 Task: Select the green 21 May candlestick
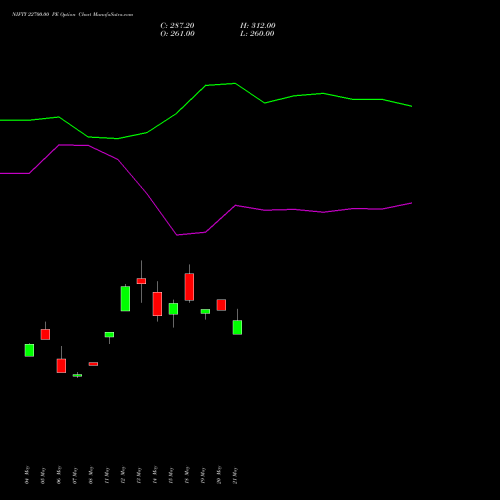237,327
